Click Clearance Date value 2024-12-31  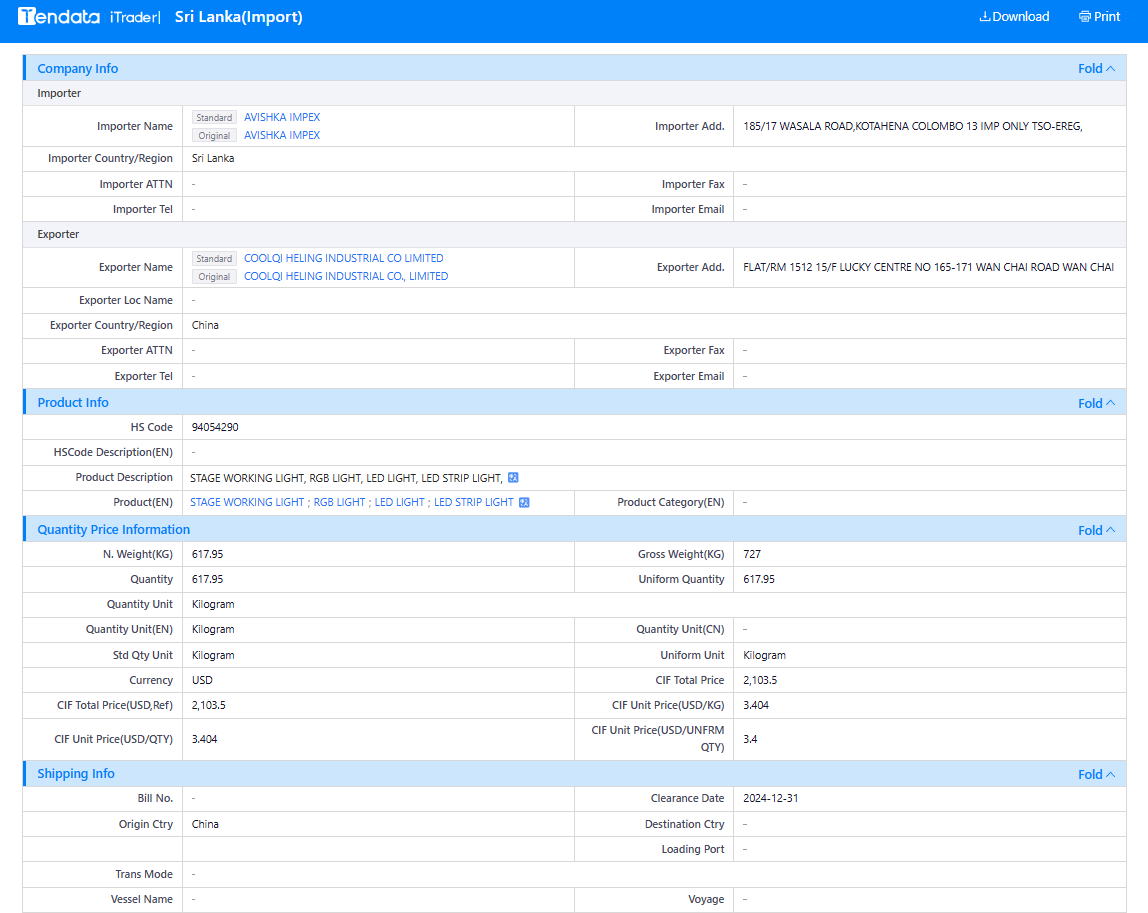coord(770,799)
